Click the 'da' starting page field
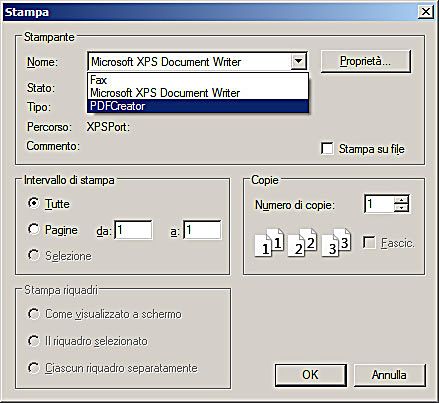 click(134, 230)
